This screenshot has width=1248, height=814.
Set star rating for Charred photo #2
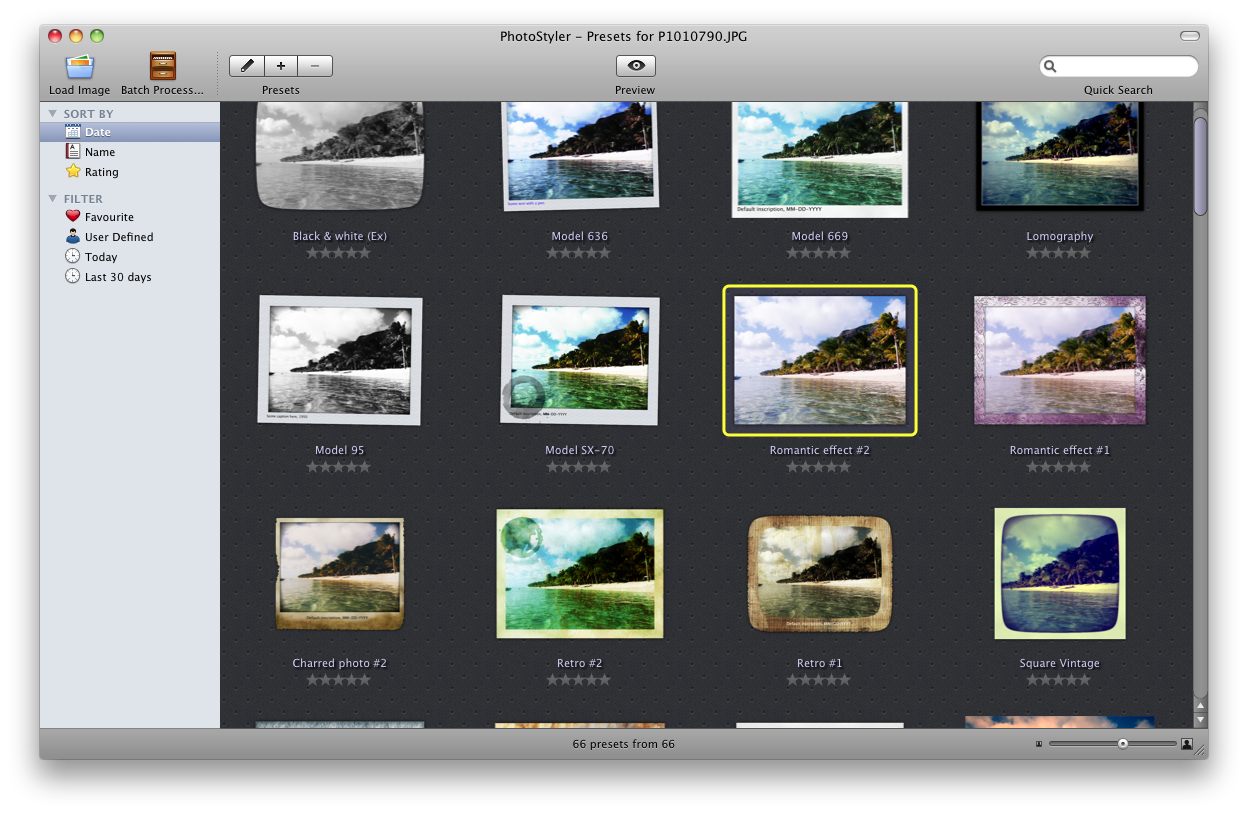[339, 680]
